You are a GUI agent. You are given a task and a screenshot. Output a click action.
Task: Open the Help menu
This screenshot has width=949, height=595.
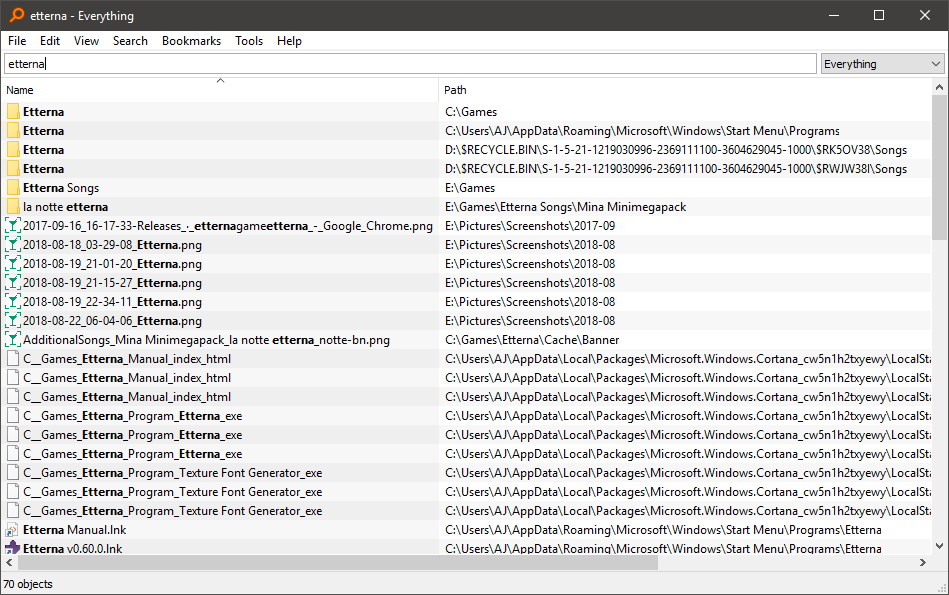(289, 41)
